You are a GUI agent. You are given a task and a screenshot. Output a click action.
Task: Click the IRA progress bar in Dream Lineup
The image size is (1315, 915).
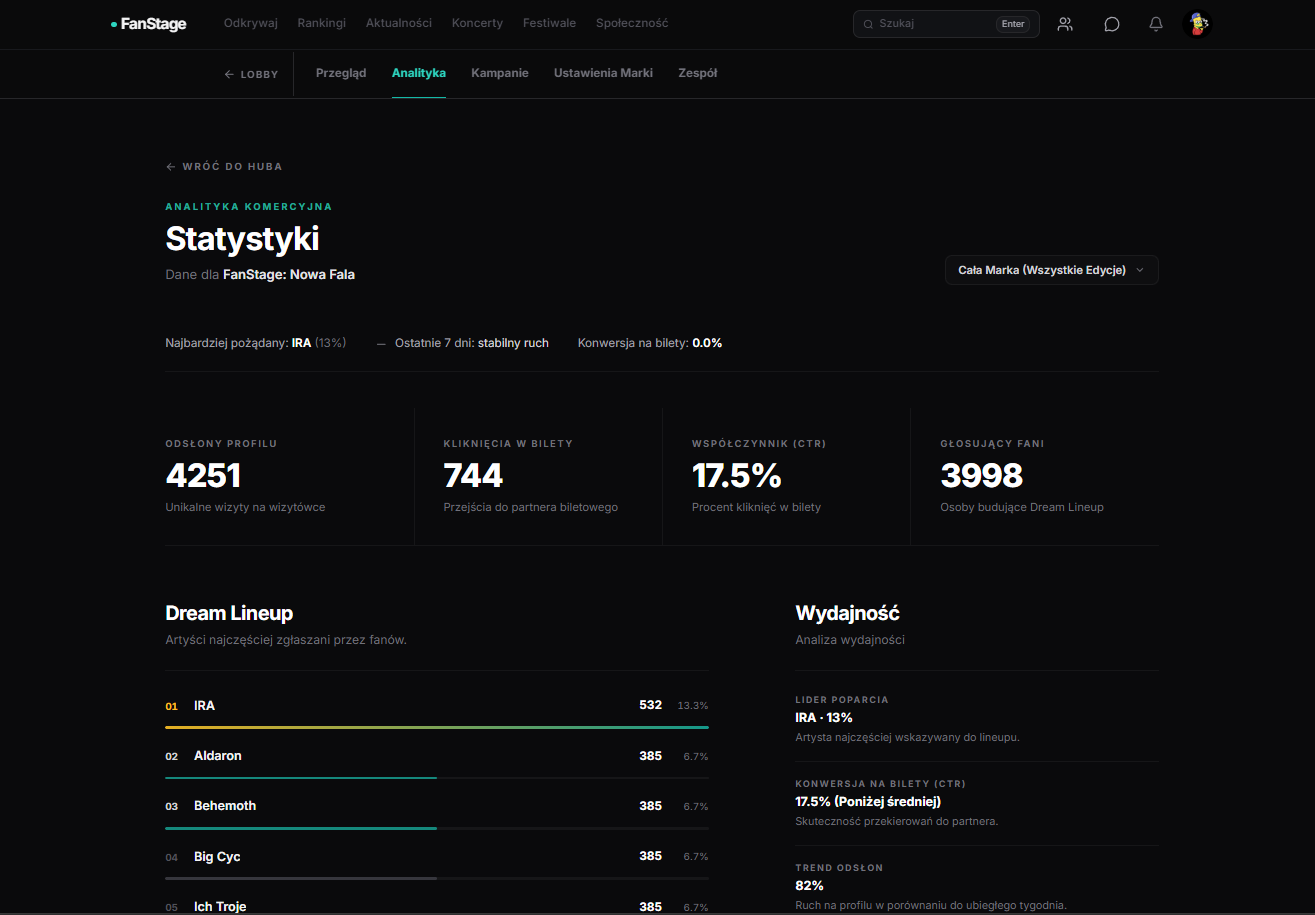point(437,727)
